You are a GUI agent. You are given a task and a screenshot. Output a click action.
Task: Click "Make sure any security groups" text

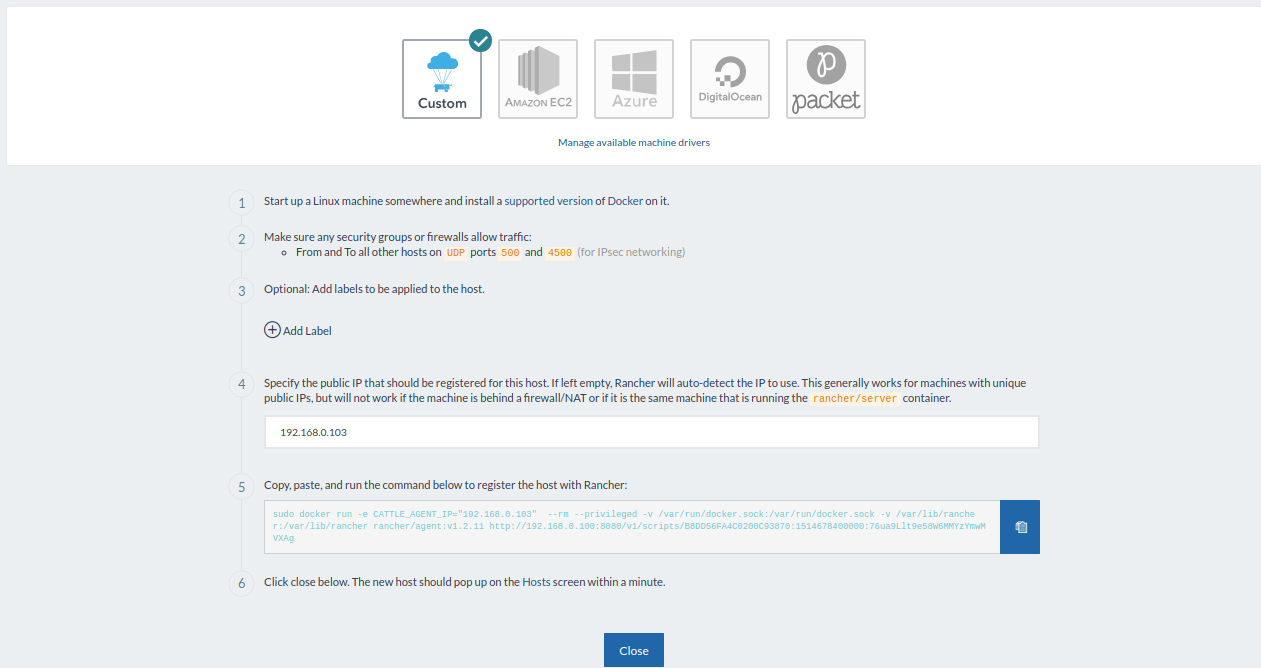pos(398,237)
